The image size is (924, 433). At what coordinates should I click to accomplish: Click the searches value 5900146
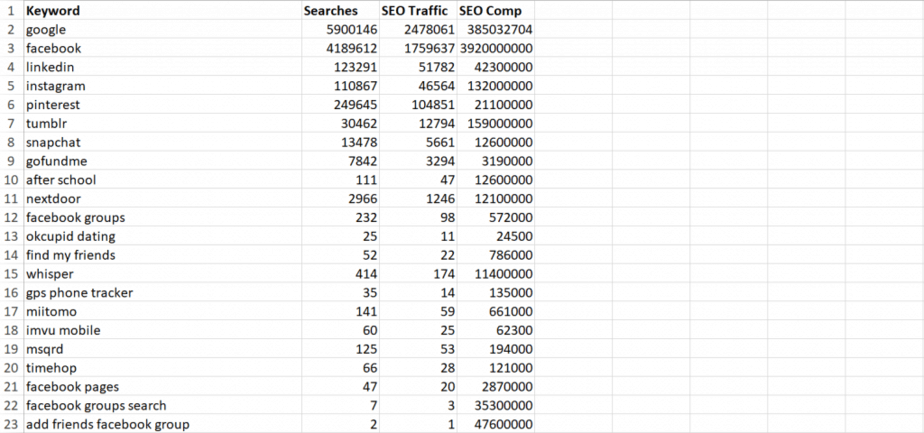click(x=340, y=29)
